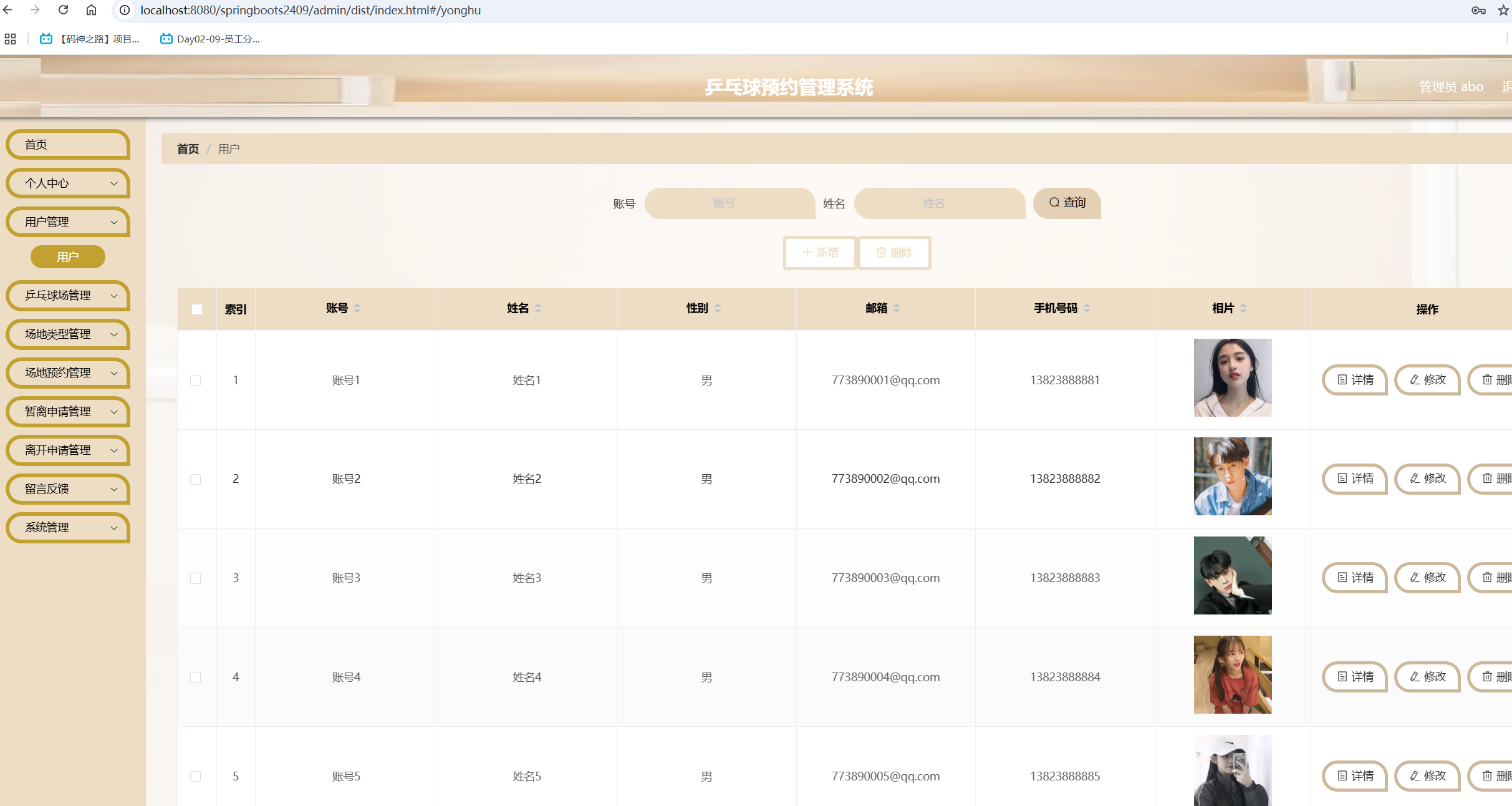Screen dimensions: 1512x806
Task: Sort table by 手机号码 column arrows
Action: click(1087, 308)
